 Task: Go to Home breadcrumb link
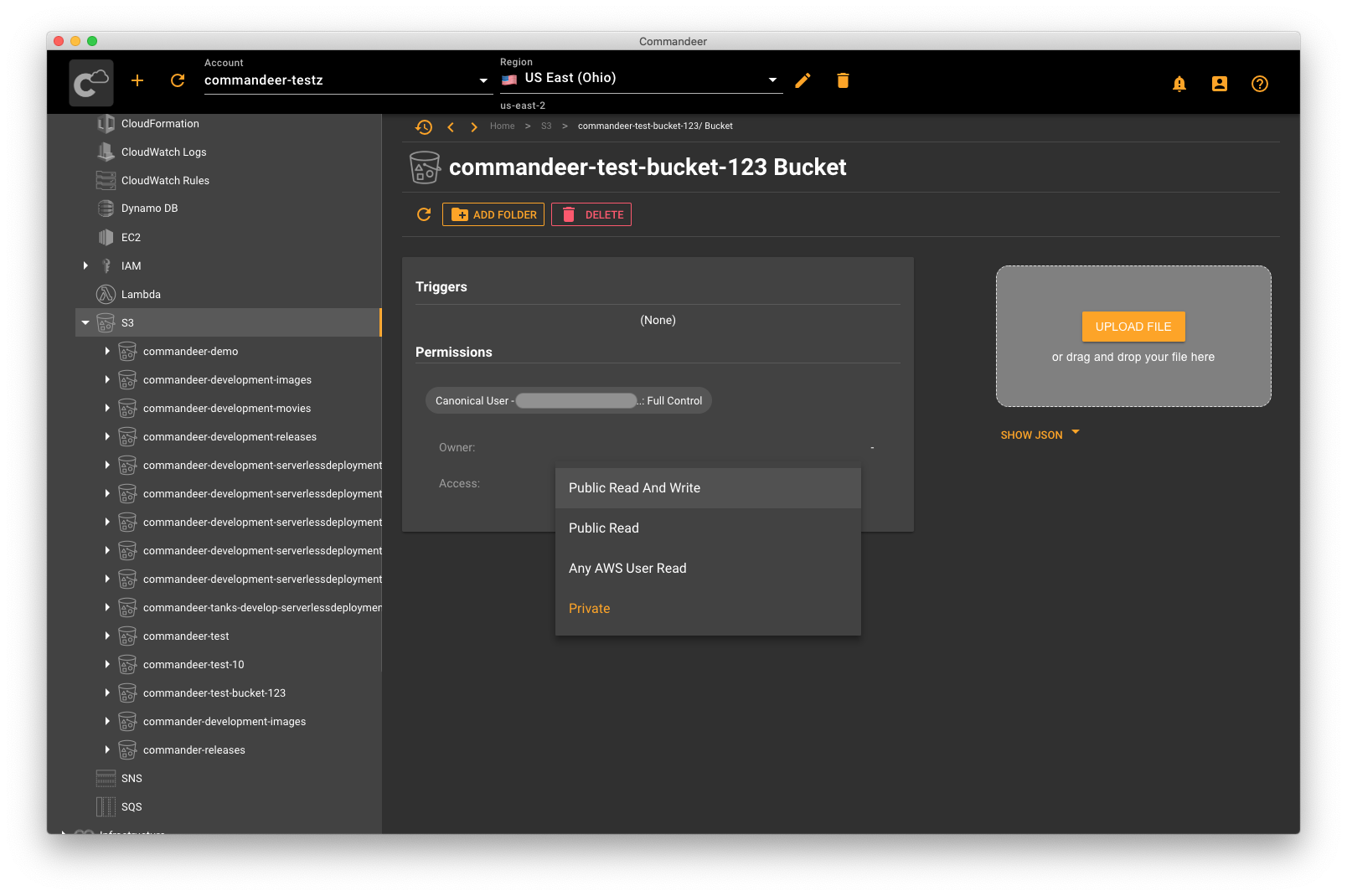503,126
